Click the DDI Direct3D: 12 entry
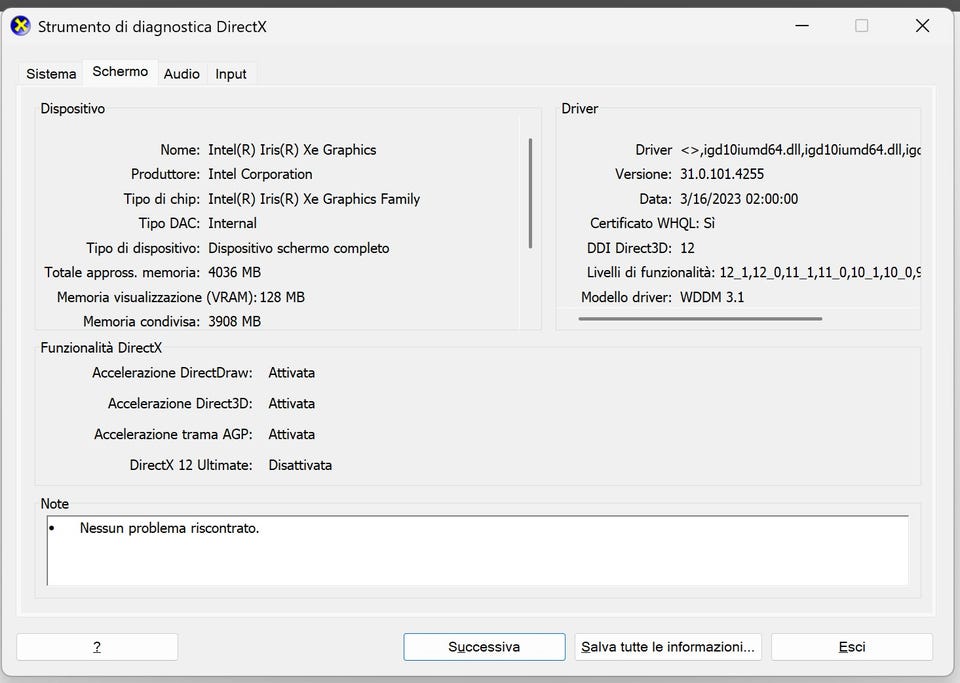Image resolution: width=960 pixels, height=683 pixels. 641,248
